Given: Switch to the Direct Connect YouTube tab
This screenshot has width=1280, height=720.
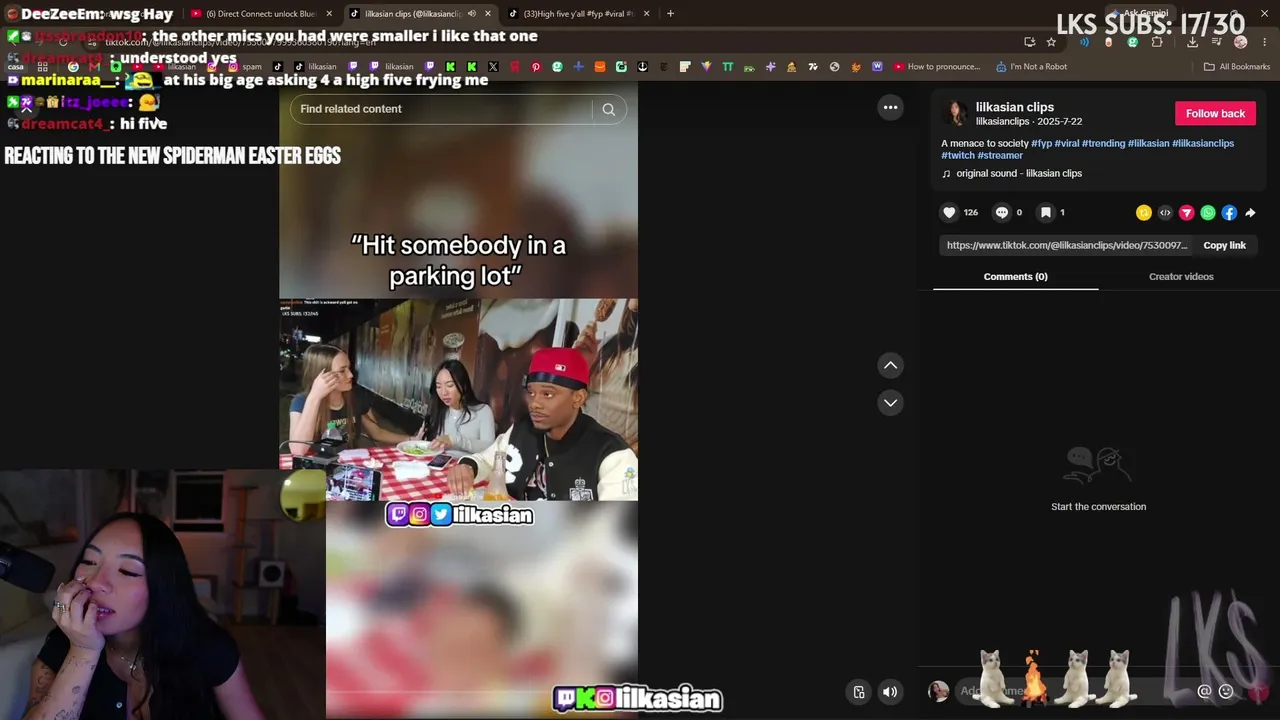Looking at the screenshot, I should point(261,14).
